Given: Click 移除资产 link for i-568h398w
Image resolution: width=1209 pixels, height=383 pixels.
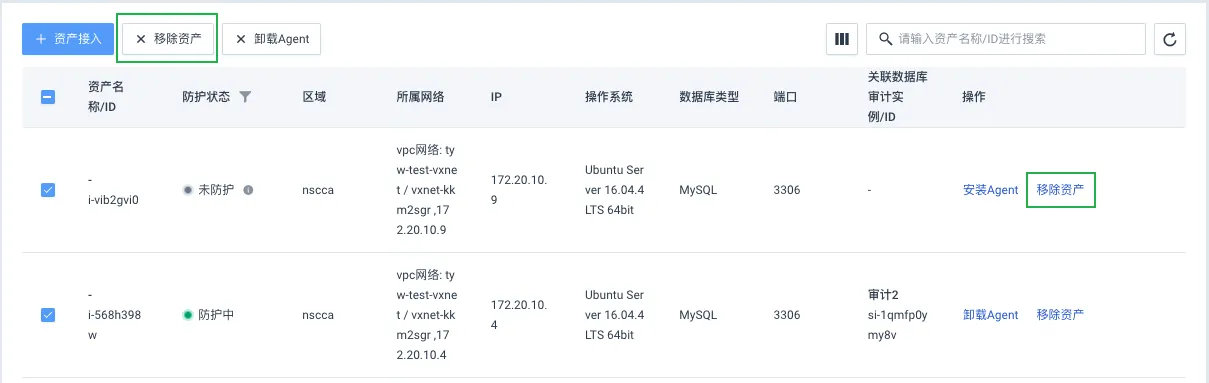Looking at the screenshot, I should pos(1061,315).
